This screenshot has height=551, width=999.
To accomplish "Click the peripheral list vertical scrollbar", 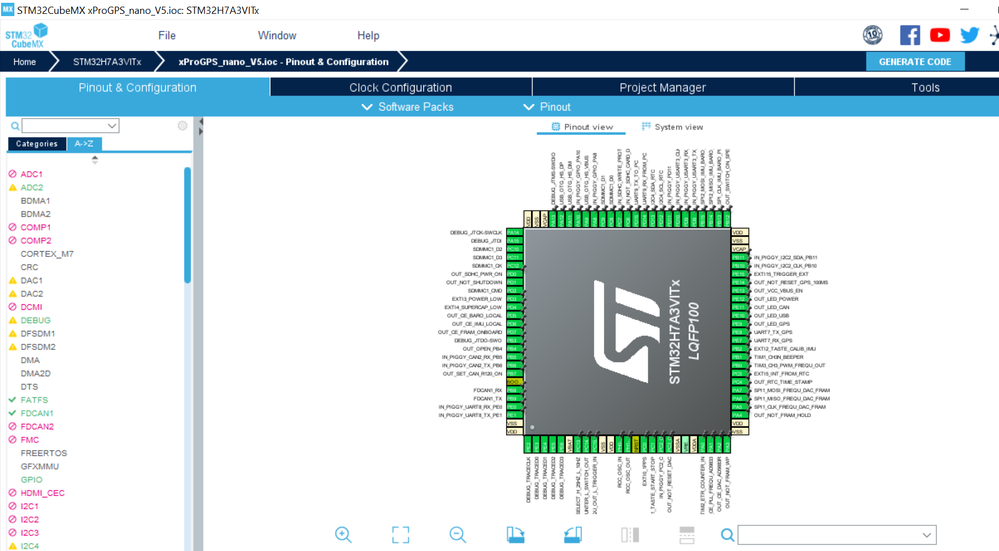I will pyautogui.click(x=187, y=224).
